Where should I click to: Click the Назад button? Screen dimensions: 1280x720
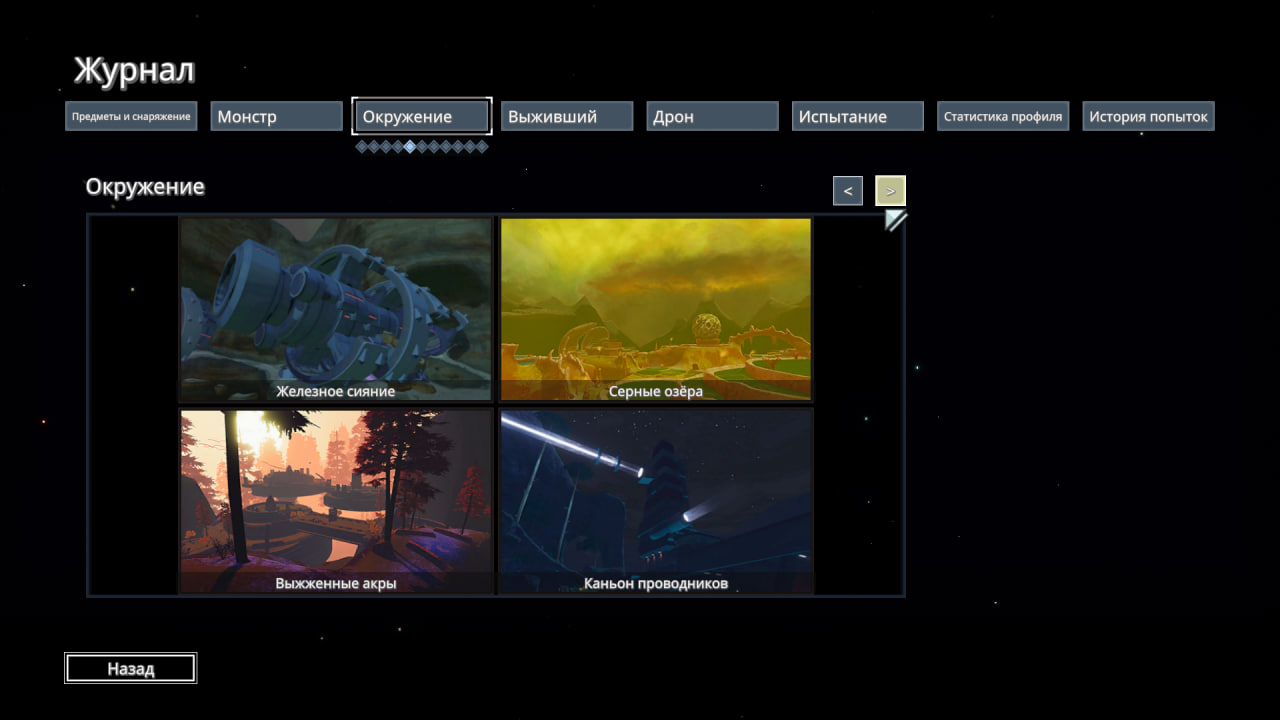[x=131, y=668]
